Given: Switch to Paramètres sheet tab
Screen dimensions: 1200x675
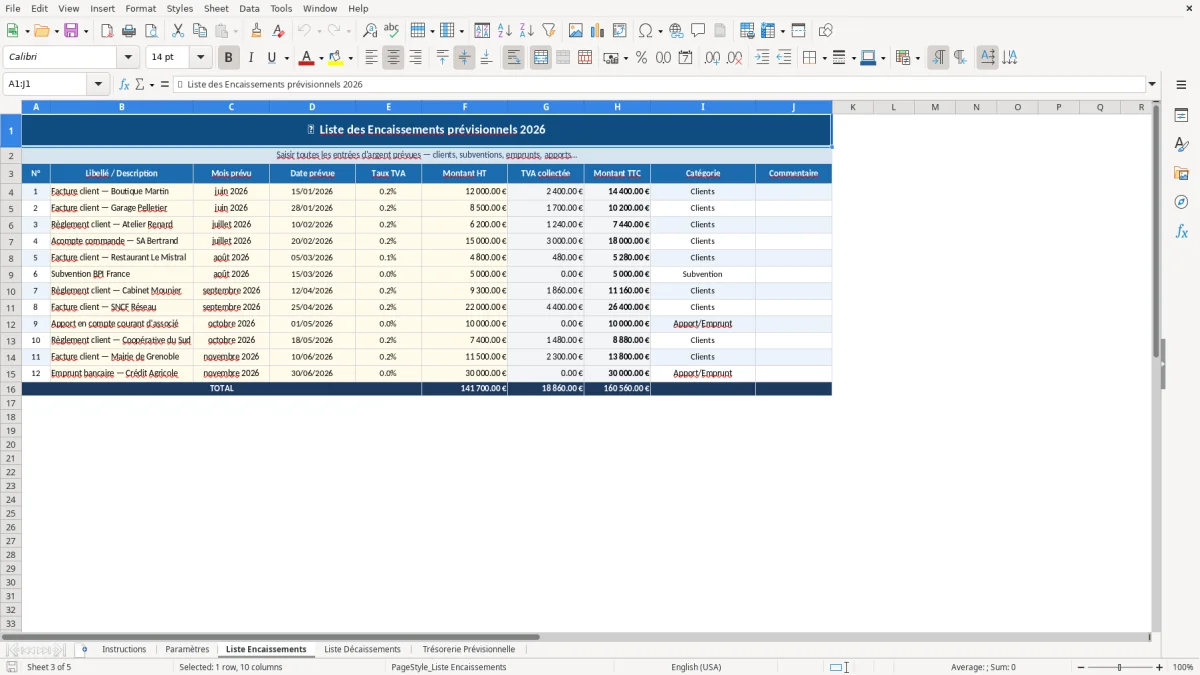Looking at the screenshot, I should 187,649.
